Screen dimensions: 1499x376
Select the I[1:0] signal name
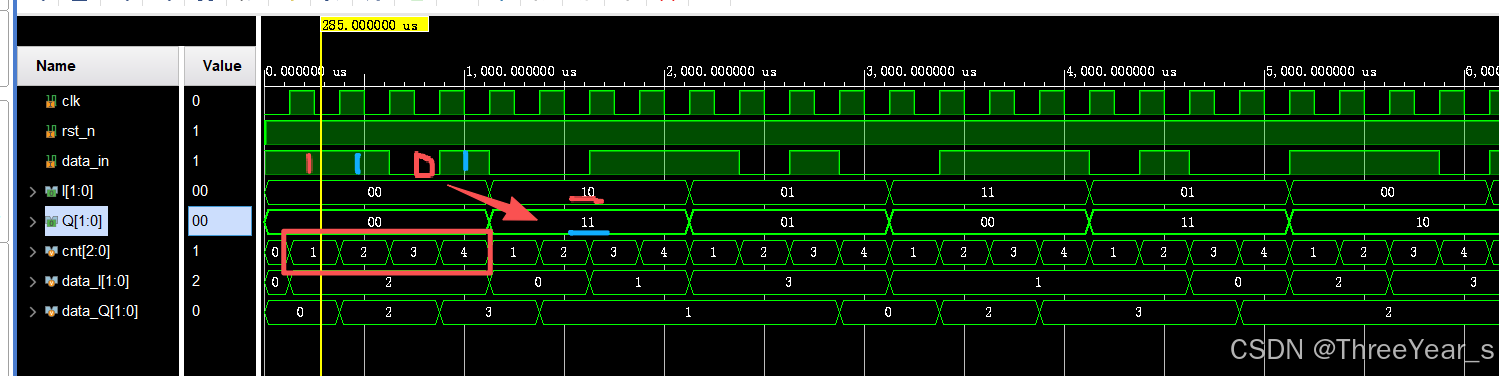pyautogui.click(x=78, y=191)
